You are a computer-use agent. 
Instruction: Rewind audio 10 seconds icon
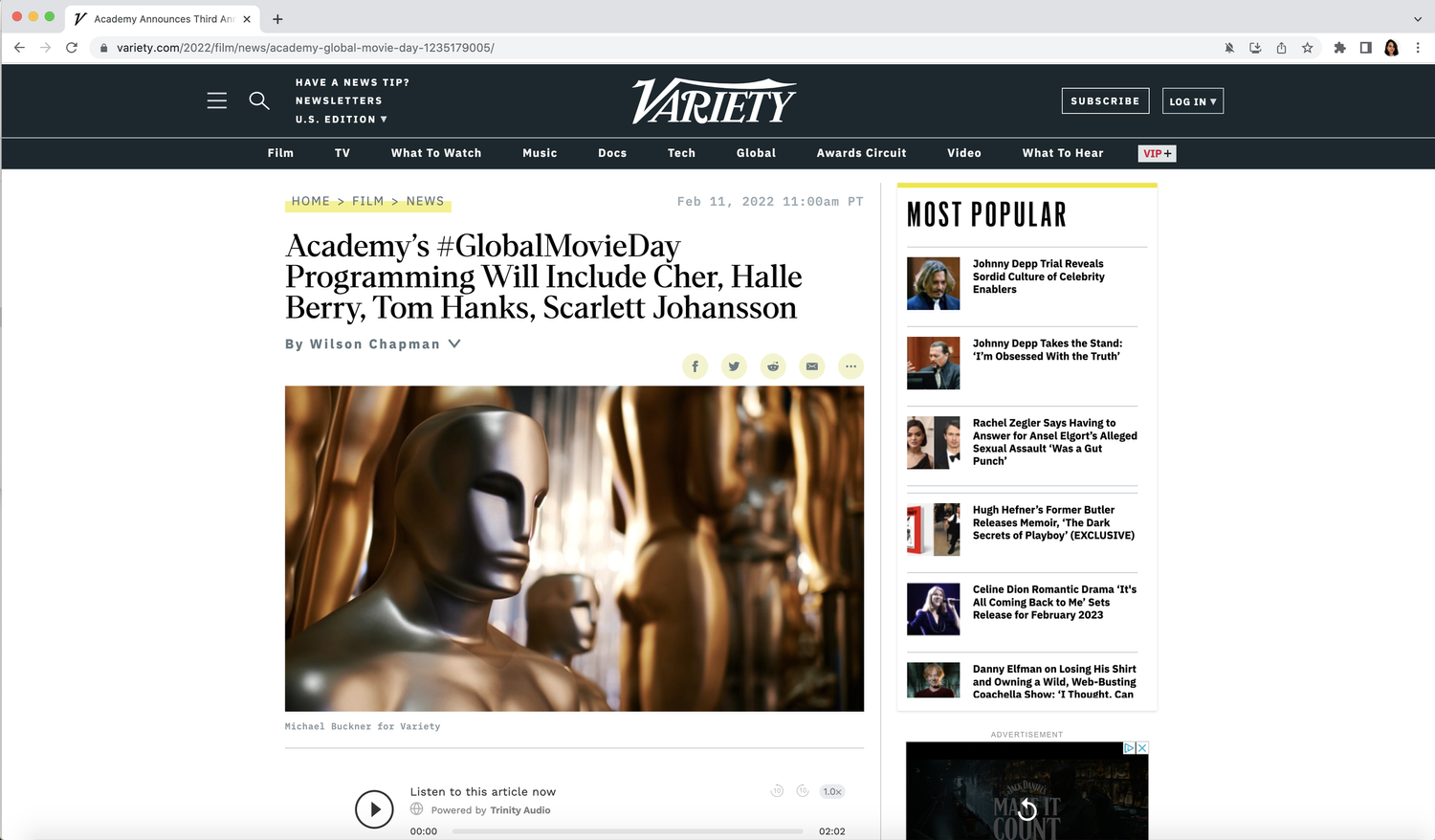click(x=777, y=791)
